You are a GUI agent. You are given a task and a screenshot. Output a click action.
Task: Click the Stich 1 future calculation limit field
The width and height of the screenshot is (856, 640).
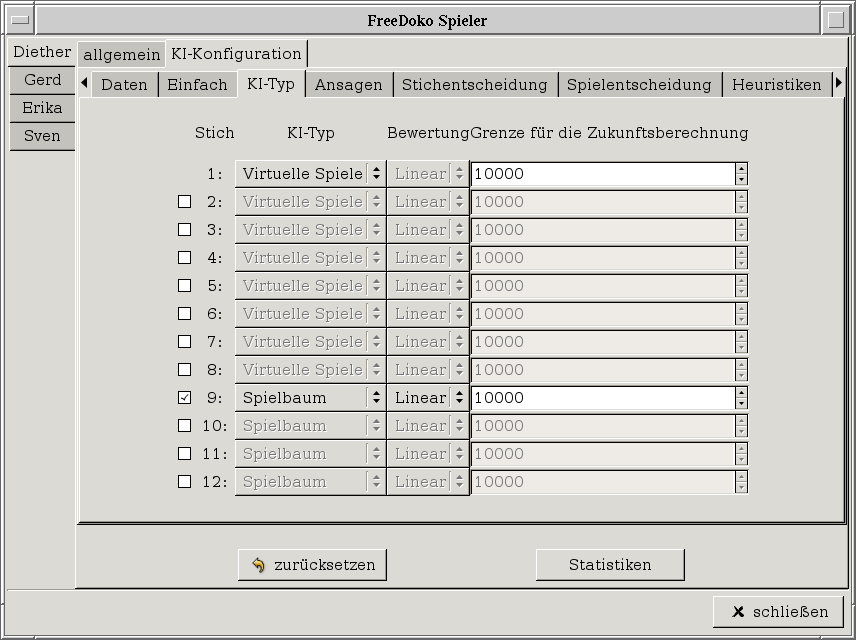[602, 174]
